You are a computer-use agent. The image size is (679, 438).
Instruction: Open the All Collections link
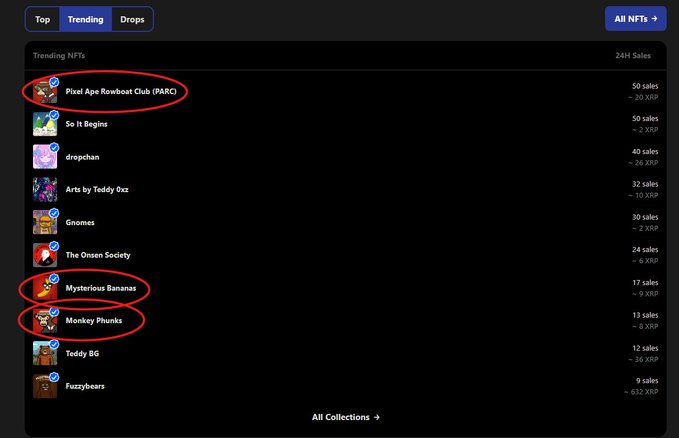(346, 417)
